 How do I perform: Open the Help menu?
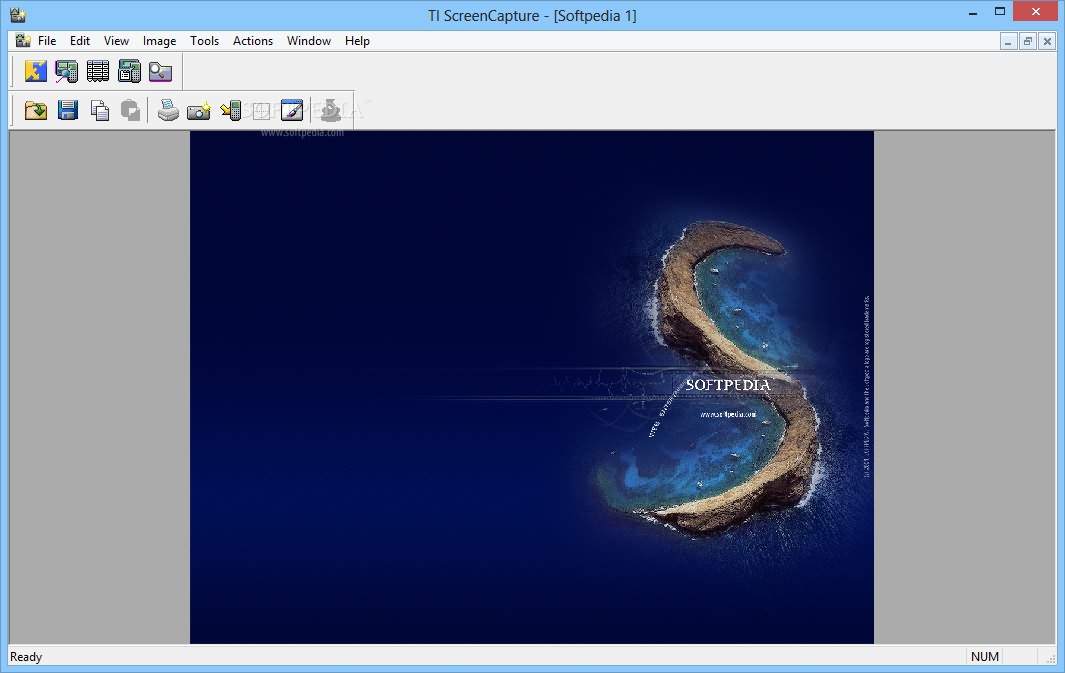click(x=357, y=41)
